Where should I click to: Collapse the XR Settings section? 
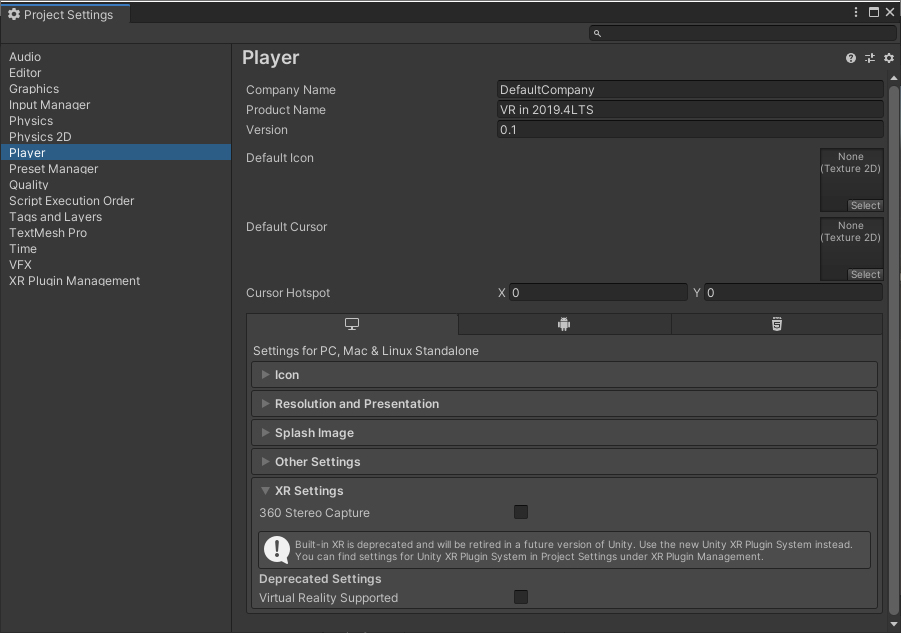click(x=308, y=491)
